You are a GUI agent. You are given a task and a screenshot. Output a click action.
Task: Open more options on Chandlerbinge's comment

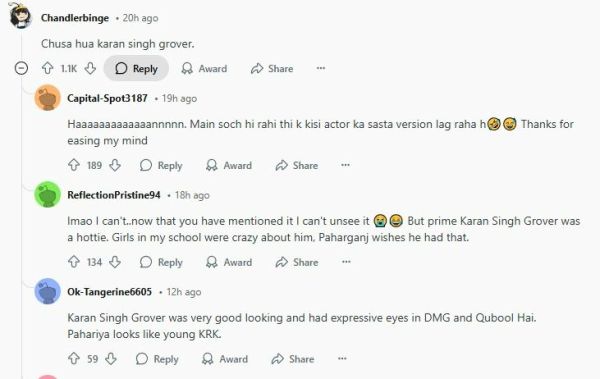pos(321,68)
